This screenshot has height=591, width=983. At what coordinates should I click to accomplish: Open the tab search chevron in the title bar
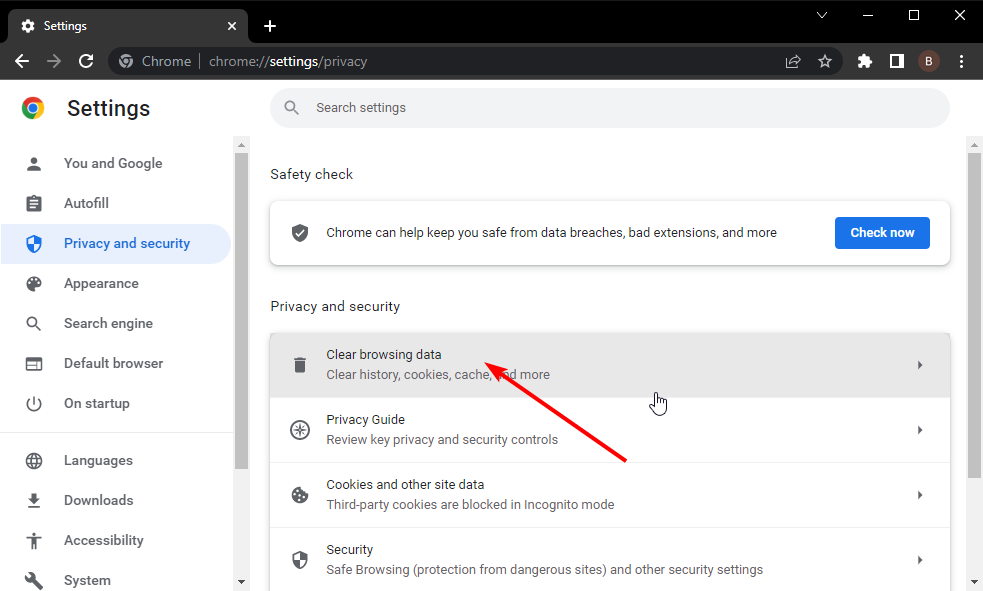(x=822, y=15)
